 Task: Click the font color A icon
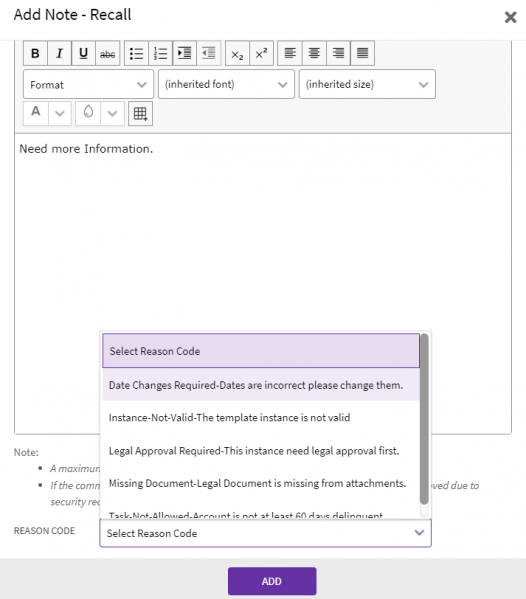tap(36, 113)
